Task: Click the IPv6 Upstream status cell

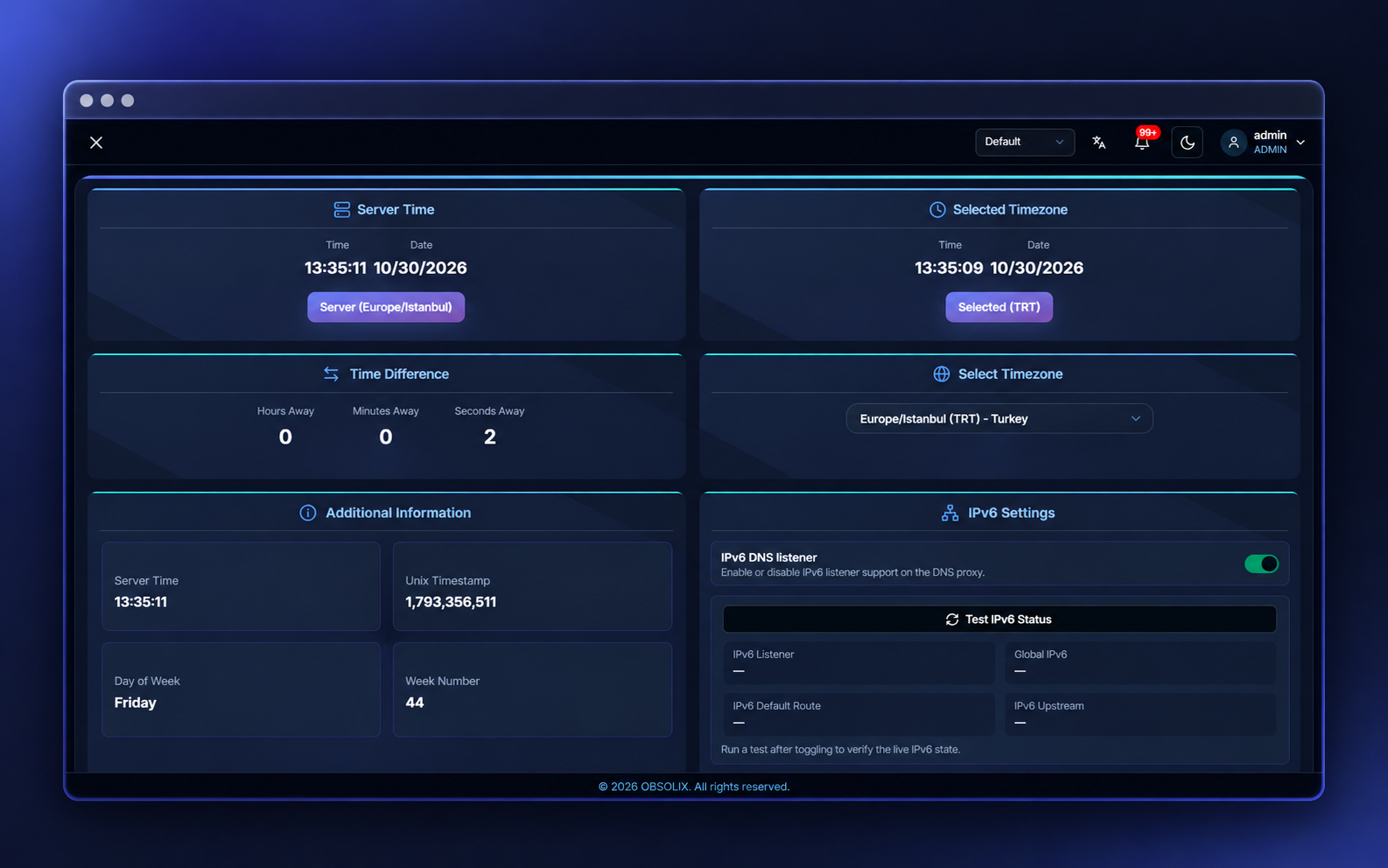Action: point(1140,714)
